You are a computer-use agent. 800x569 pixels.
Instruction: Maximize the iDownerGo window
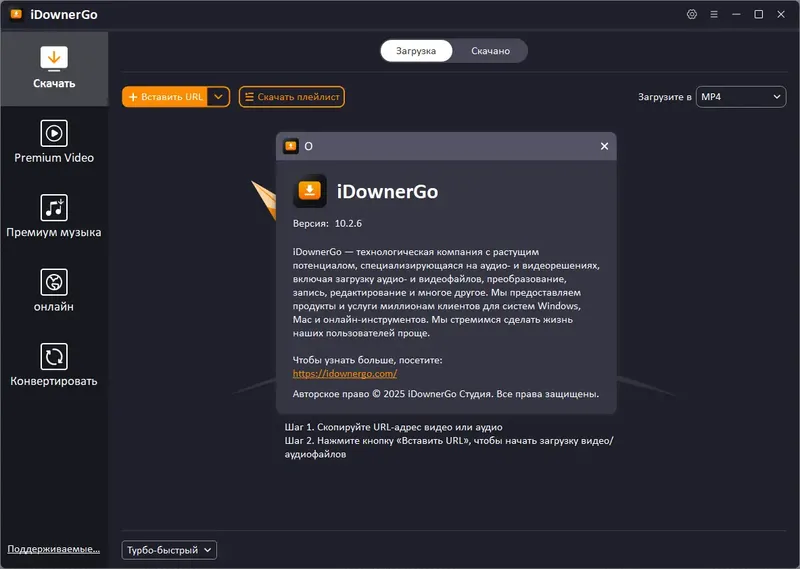759,14
